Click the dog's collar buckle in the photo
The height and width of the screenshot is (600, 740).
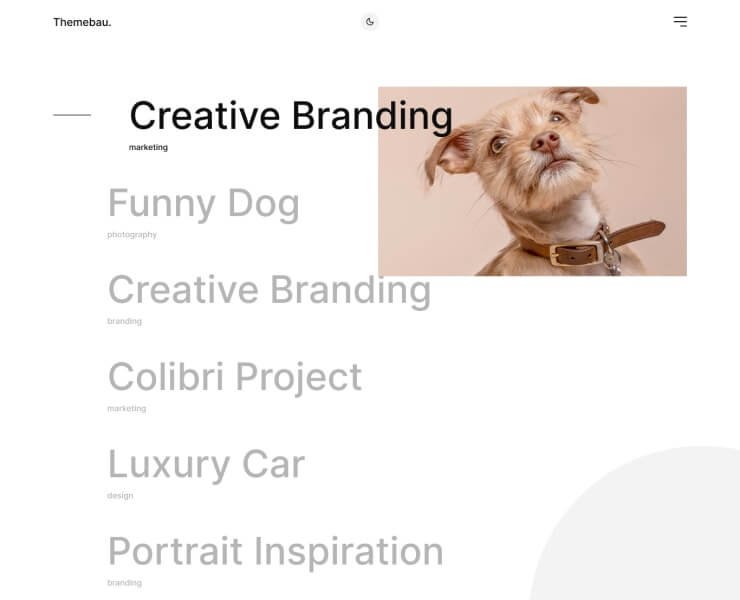click(570, 253)
